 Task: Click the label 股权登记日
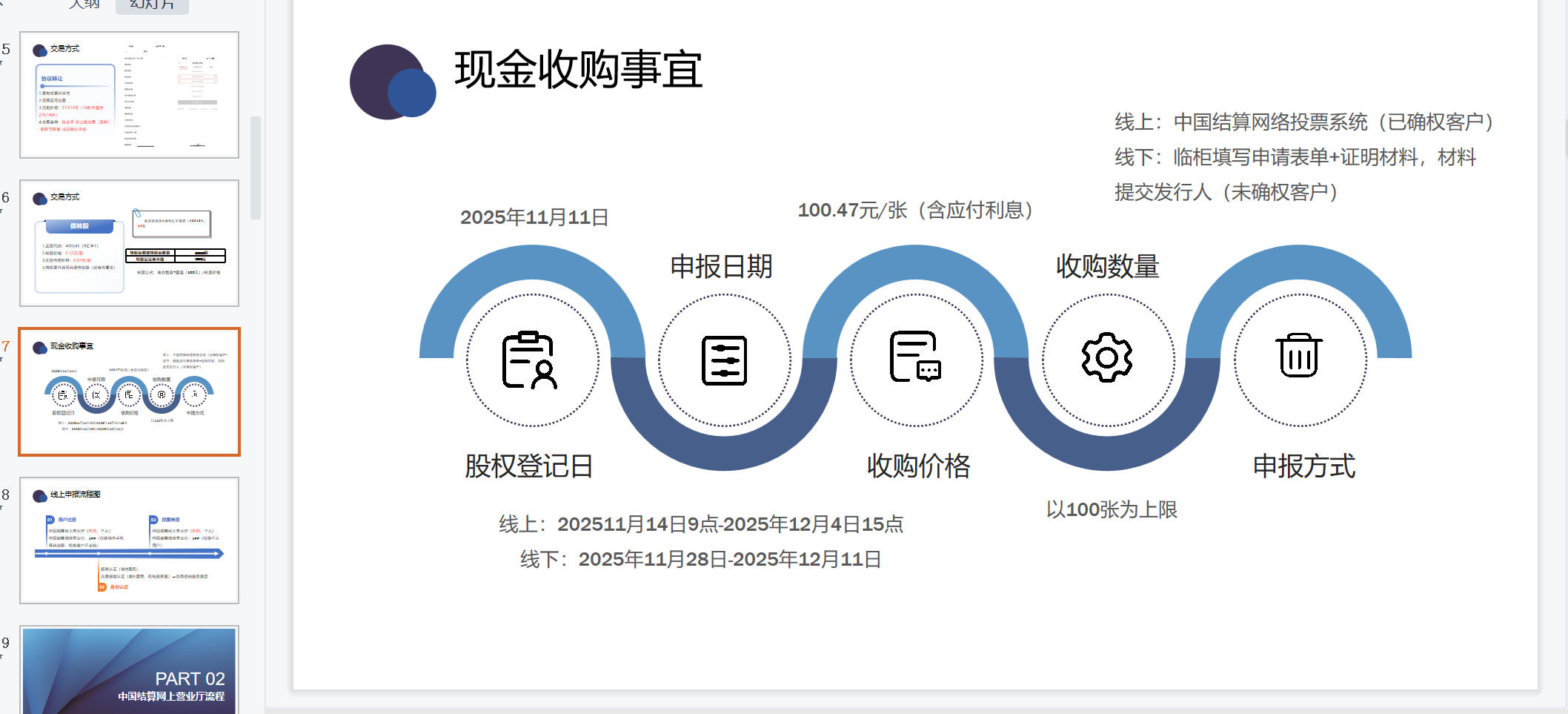[x=529, y=466]
